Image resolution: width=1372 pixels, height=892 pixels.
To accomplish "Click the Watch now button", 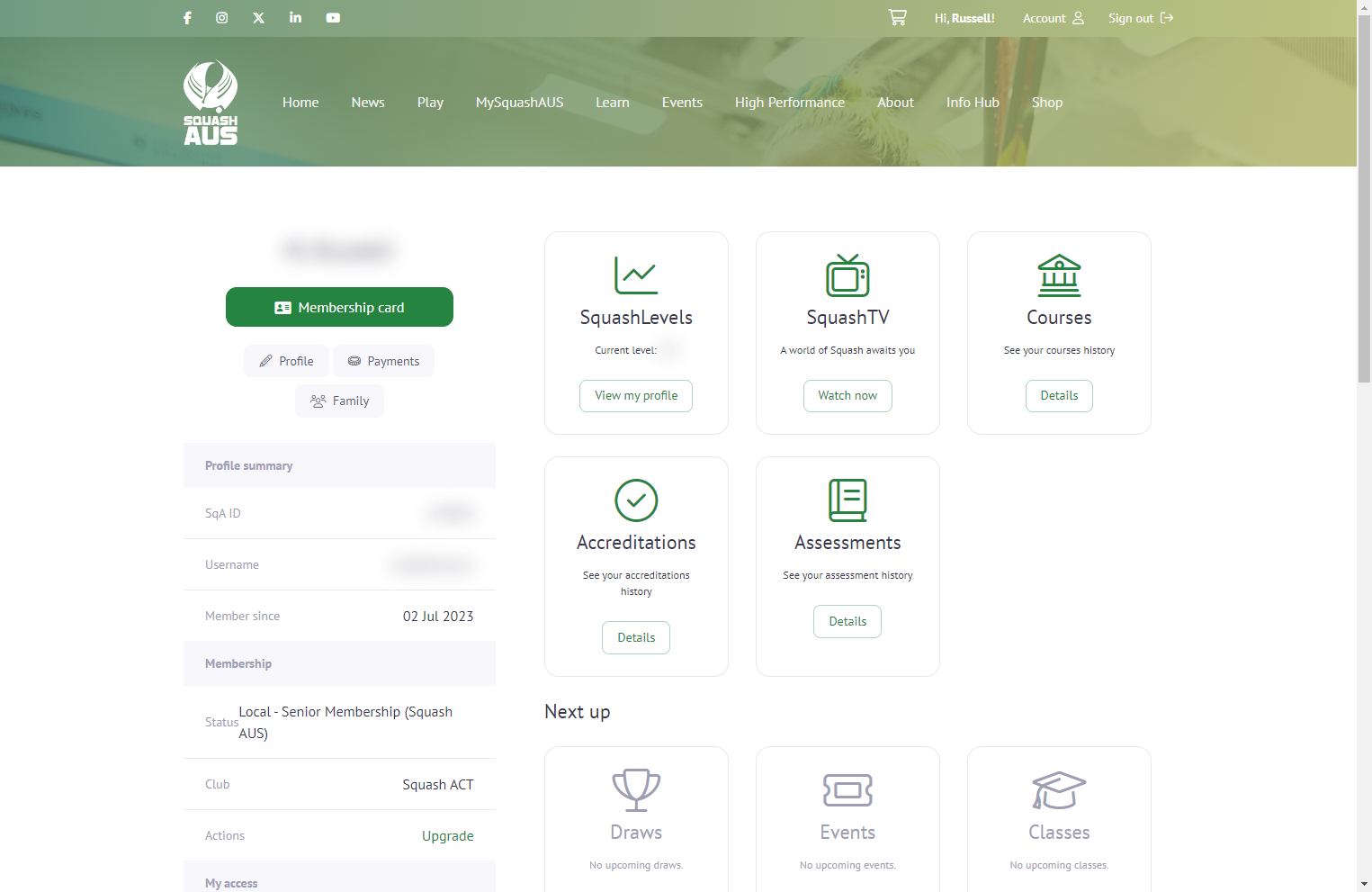I will tap(847, 396).
